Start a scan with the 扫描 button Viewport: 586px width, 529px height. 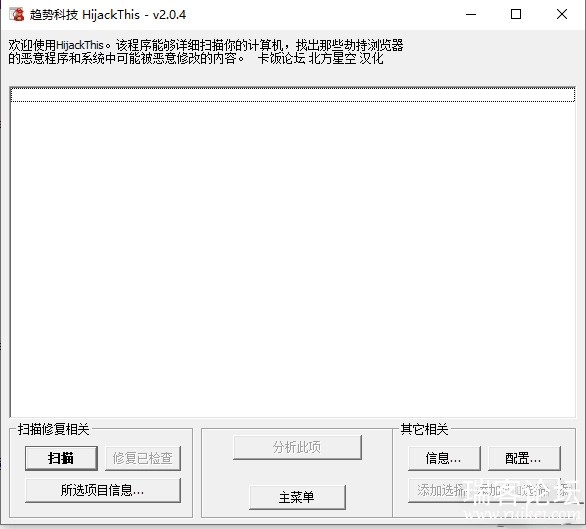pos(61,458)
